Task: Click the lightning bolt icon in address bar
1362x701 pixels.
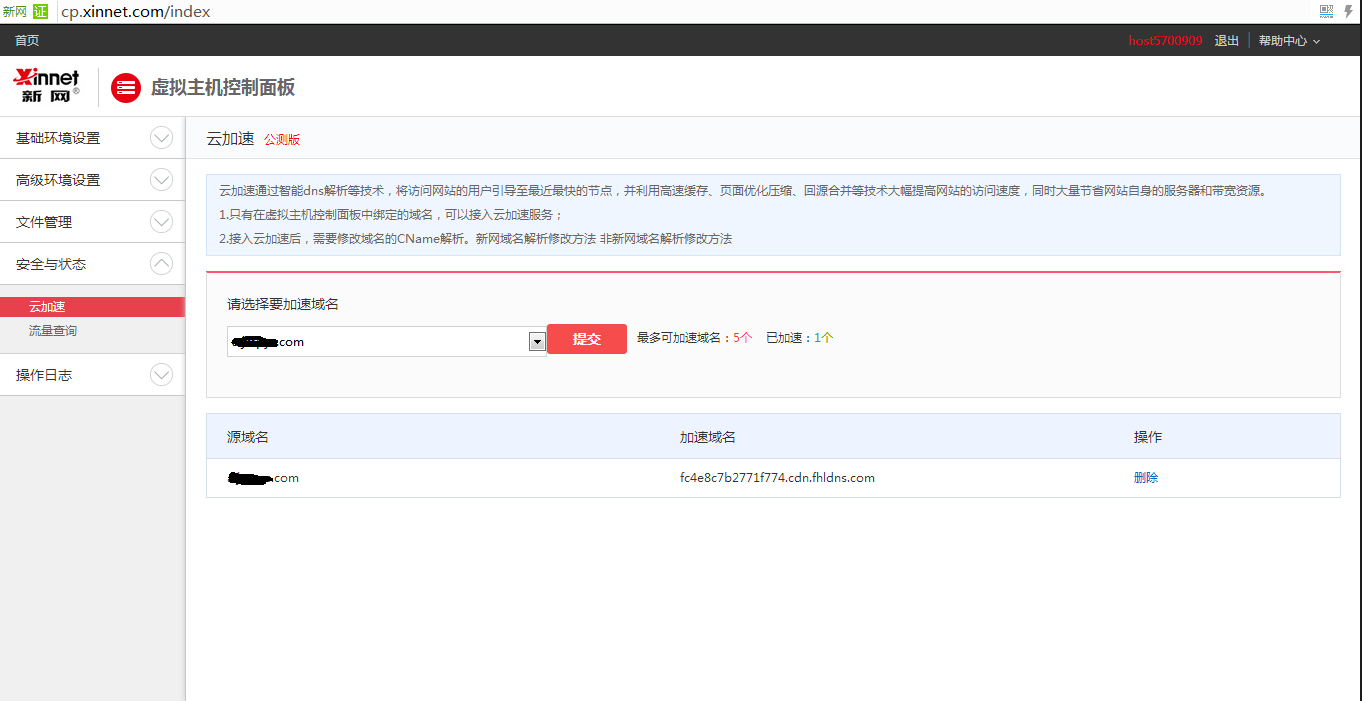Action: (1347, 12)
